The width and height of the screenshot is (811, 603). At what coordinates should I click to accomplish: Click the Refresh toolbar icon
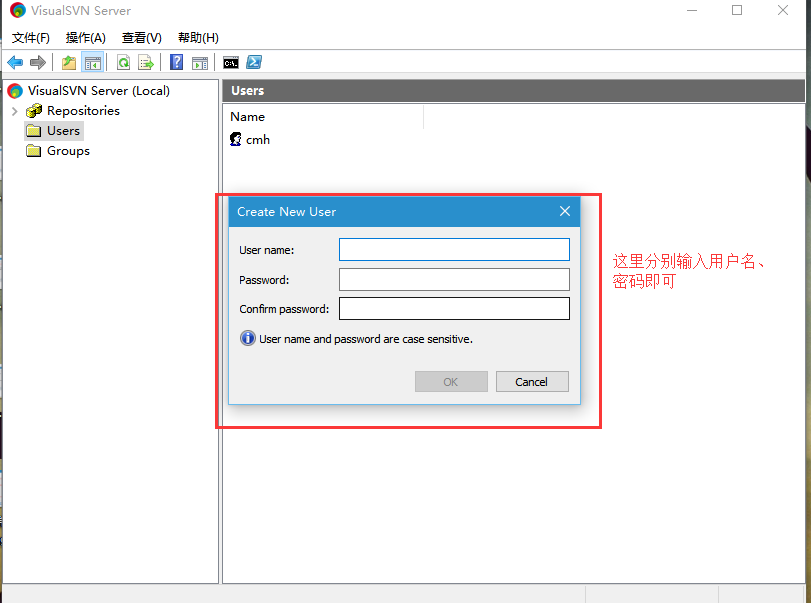tap(123, 63)
